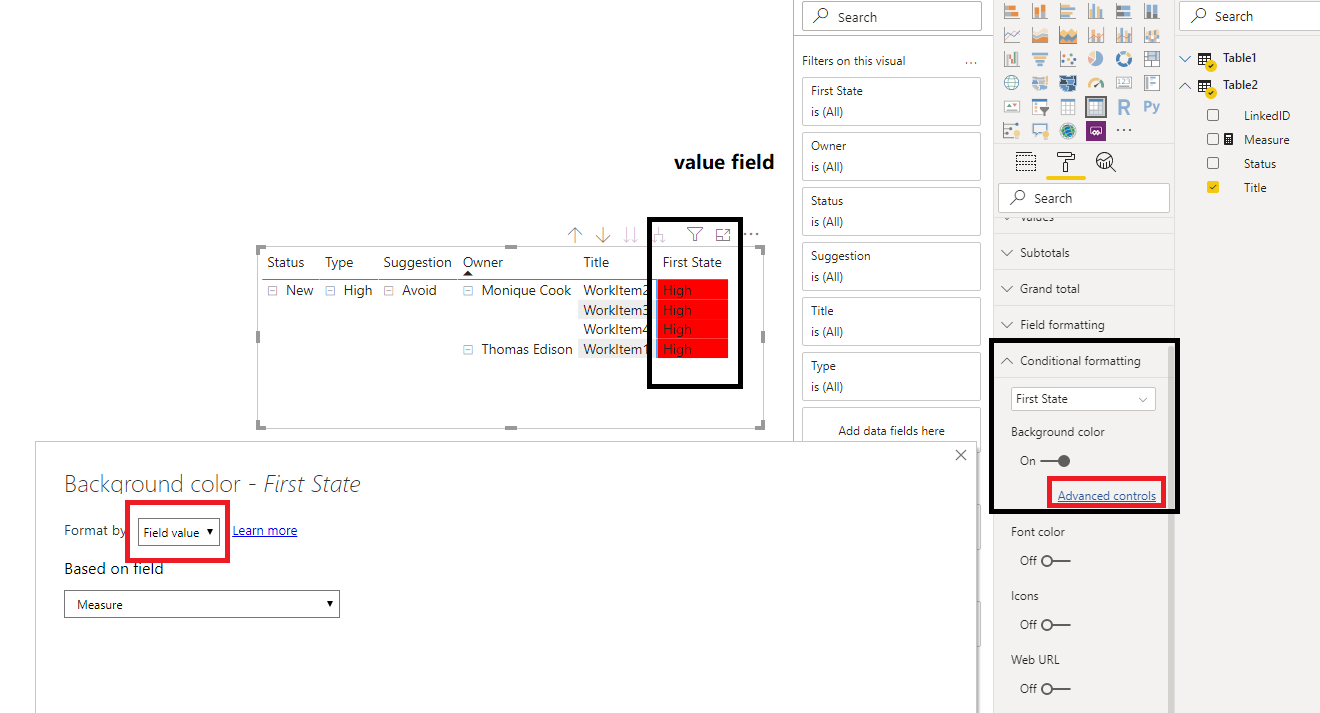Open more visuals ellipsis in Visualizations
This screenshot has width=1320, height=713.
pyautogui.click(x=1124, y=130)
